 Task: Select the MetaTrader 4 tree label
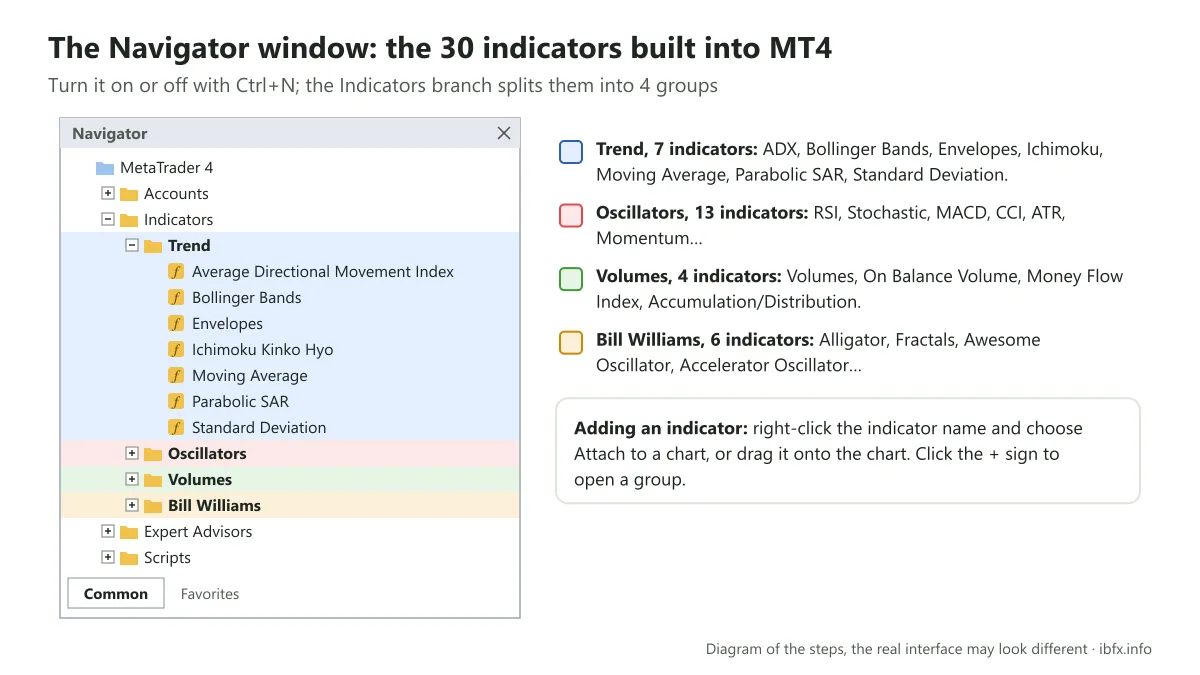pos(166,168)
